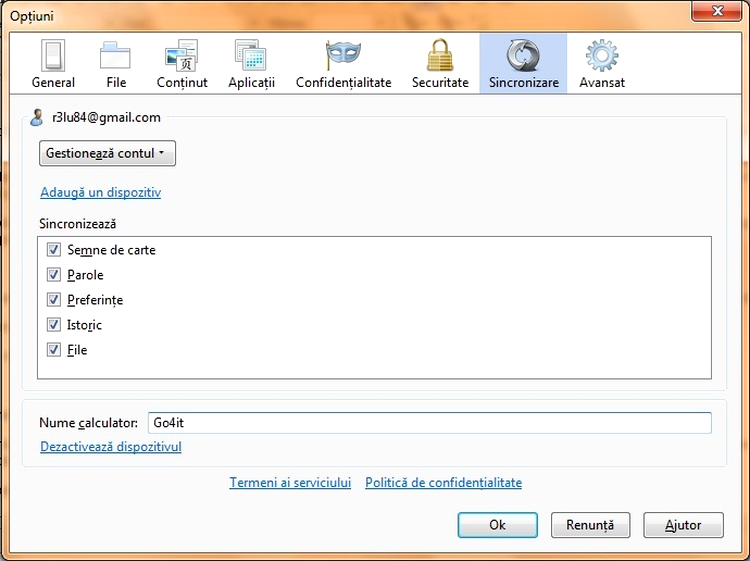This screenshot has width=750, height=561.
Task: Open the Conținut panel icon
Action: (181, 56)
